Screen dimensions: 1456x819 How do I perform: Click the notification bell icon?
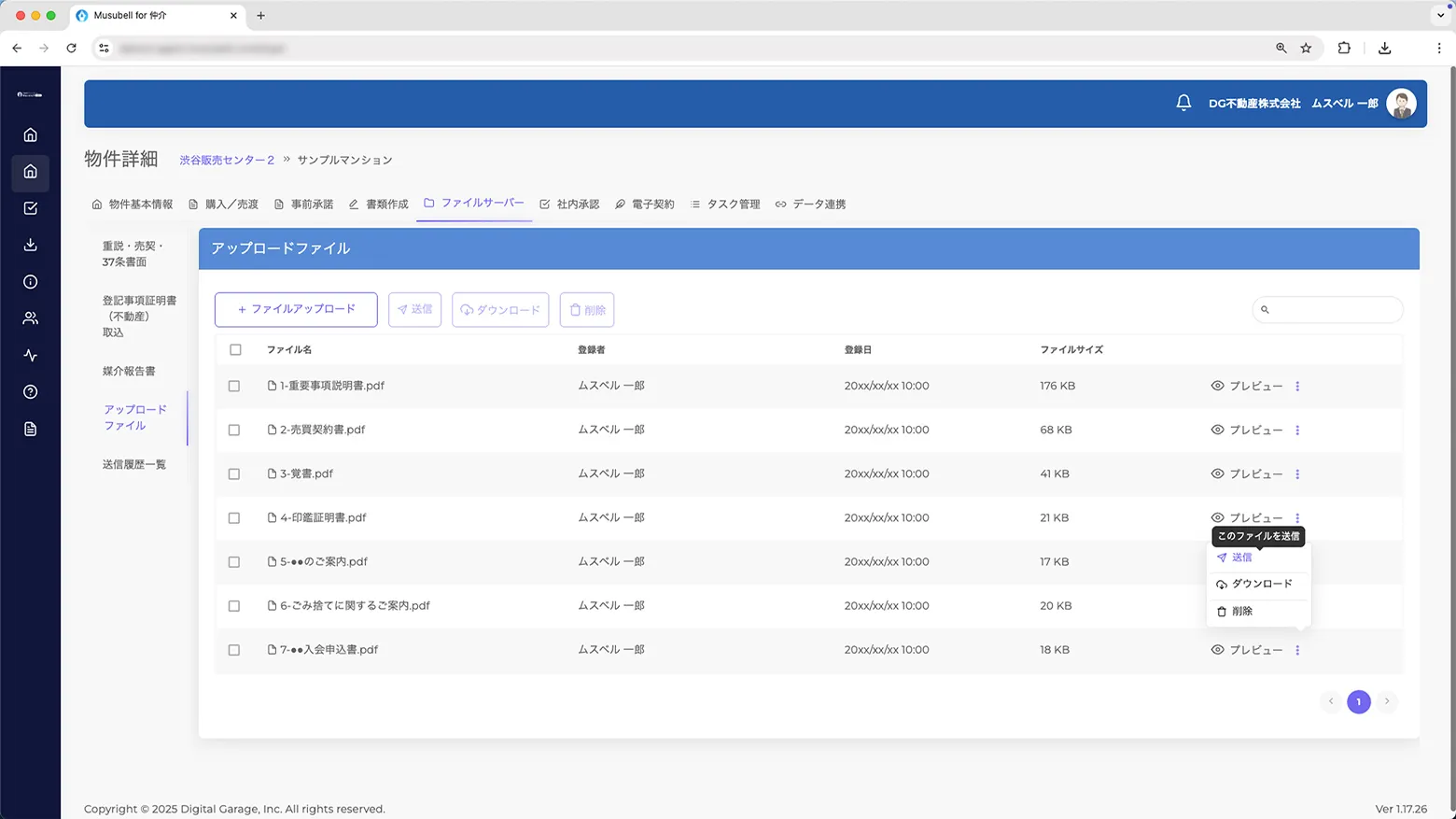click(x=1183, y=104)
